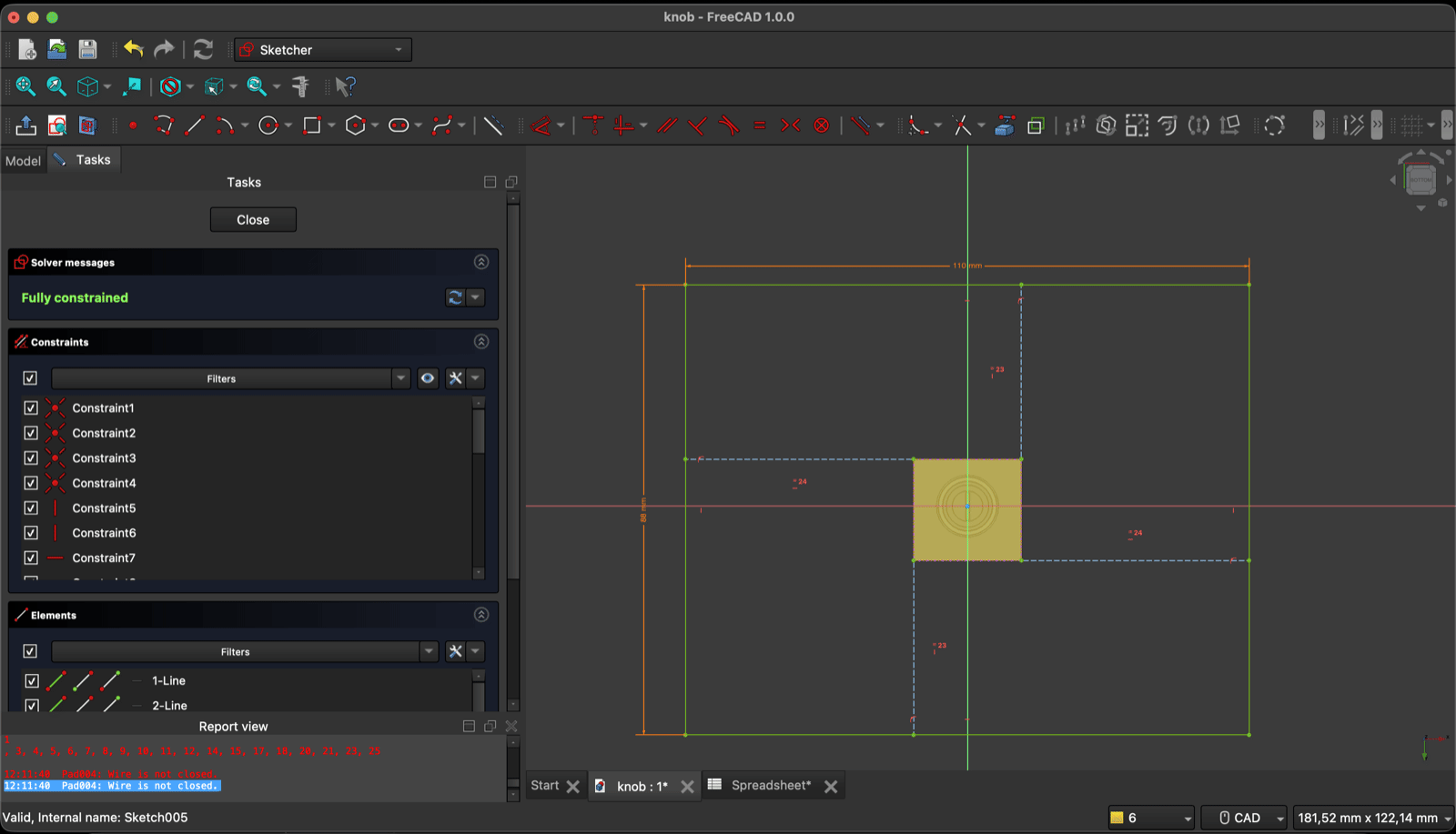Open the CAD navigation style dropdown
This screenshot has height=834, width=1456.
click(1244, 818)
